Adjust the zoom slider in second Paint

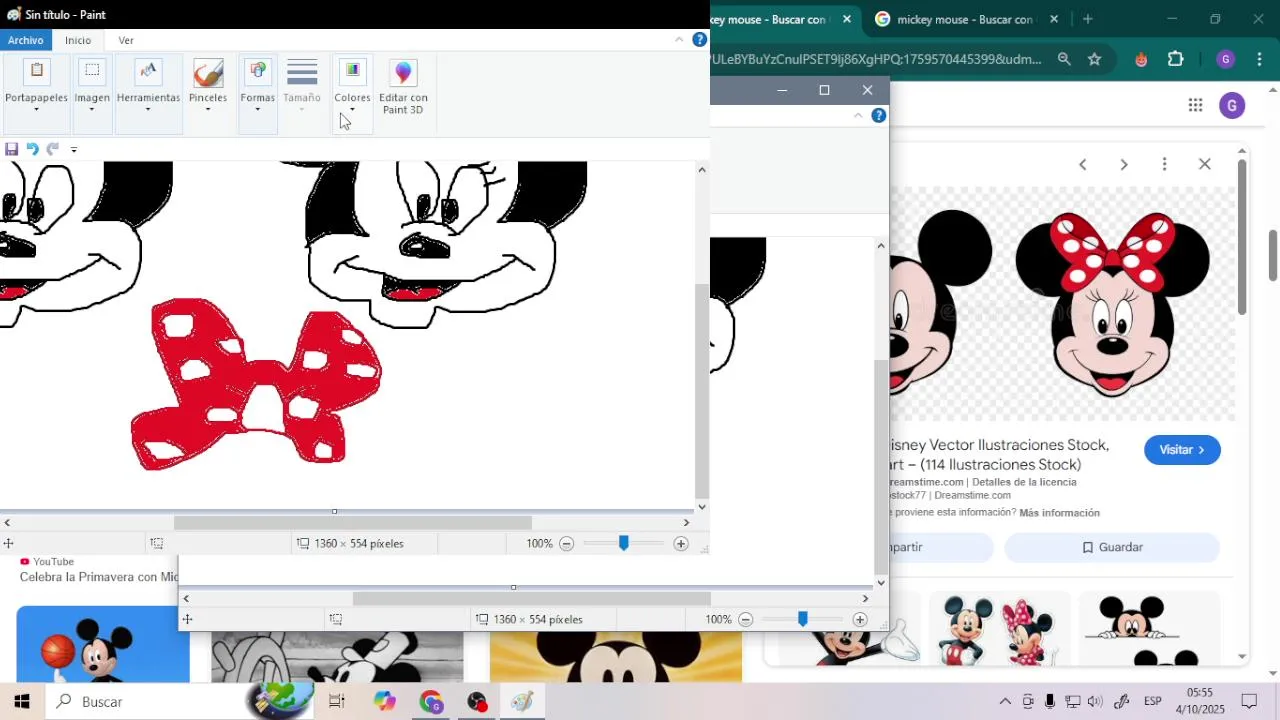[x=802, y=620]
